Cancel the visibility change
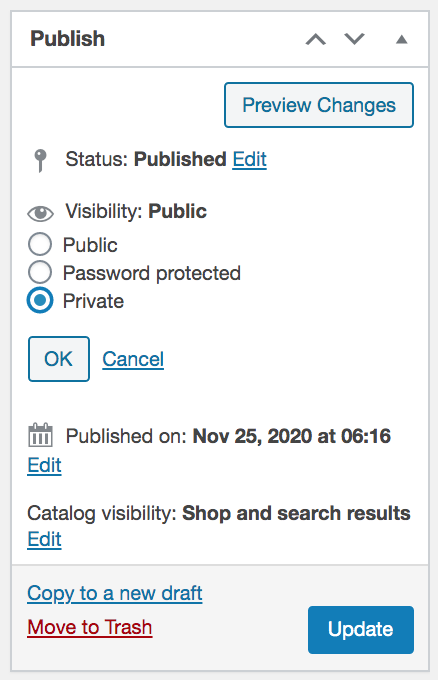This screenshot has width=438, height=680. (133, 359)
